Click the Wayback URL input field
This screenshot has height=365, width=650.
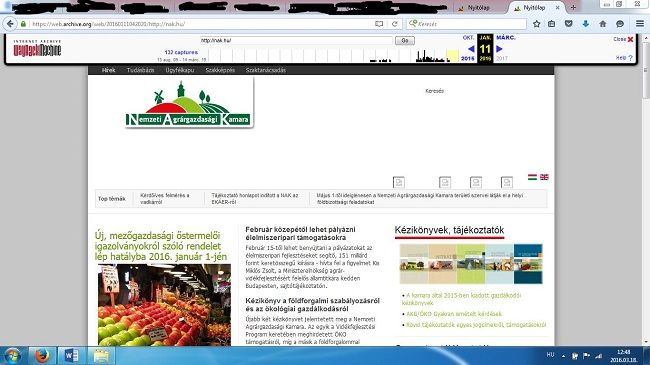pos(296,41)
